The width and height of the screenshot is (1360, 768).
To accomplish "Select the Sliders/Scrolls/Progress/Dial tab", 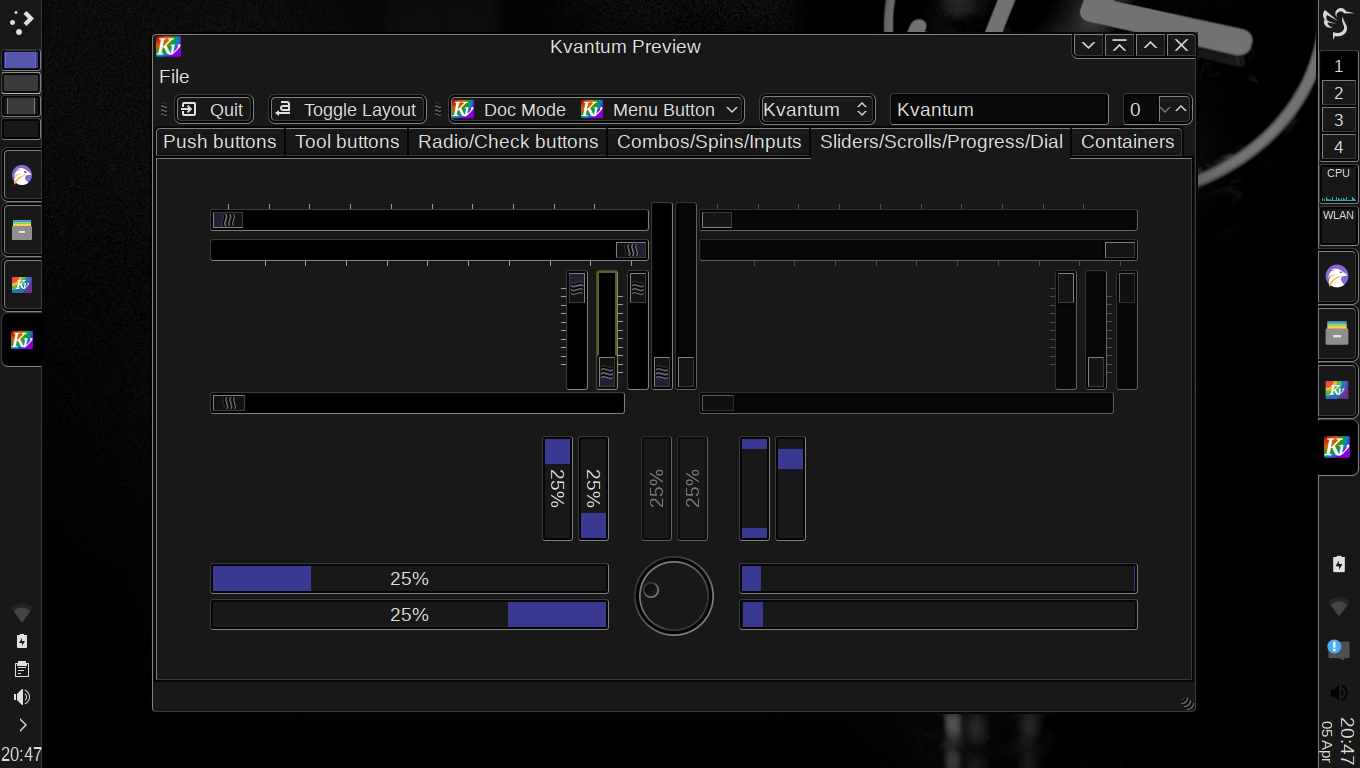I will point(941,142).
